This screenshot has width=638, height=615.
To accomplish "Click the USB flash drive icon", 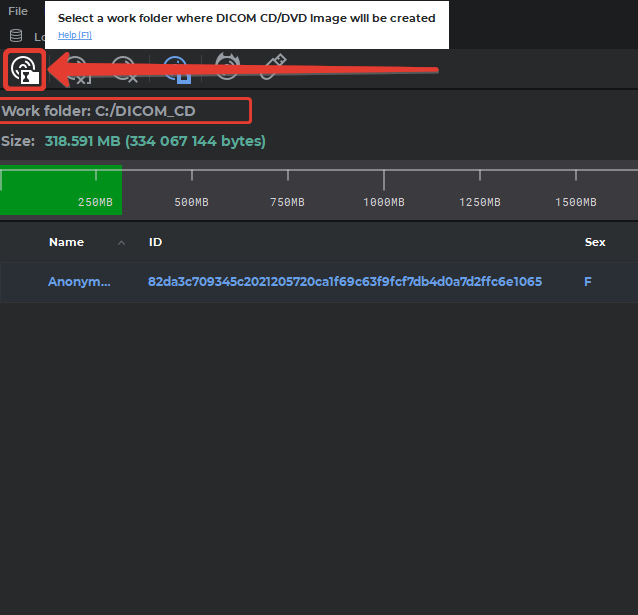I will pos(273,68).
